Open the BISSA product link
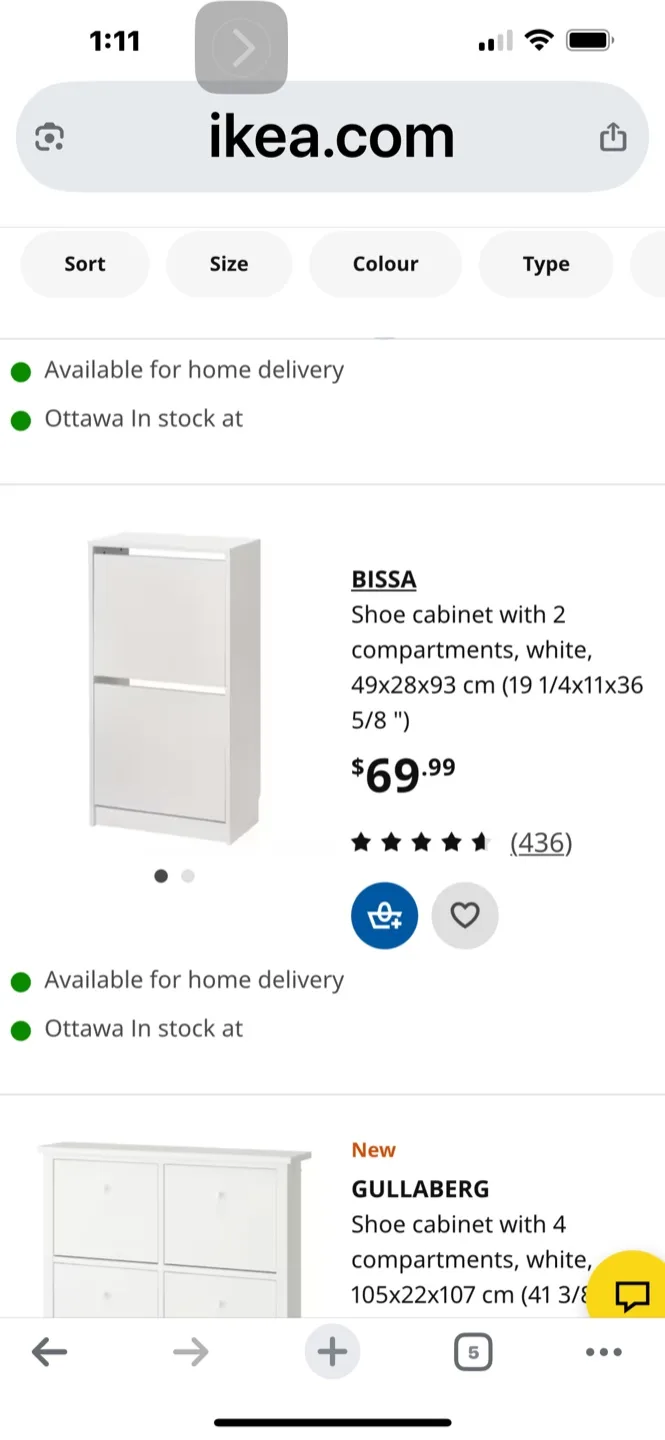Screen dimensions: 665x1440 [x=384, y=579]
